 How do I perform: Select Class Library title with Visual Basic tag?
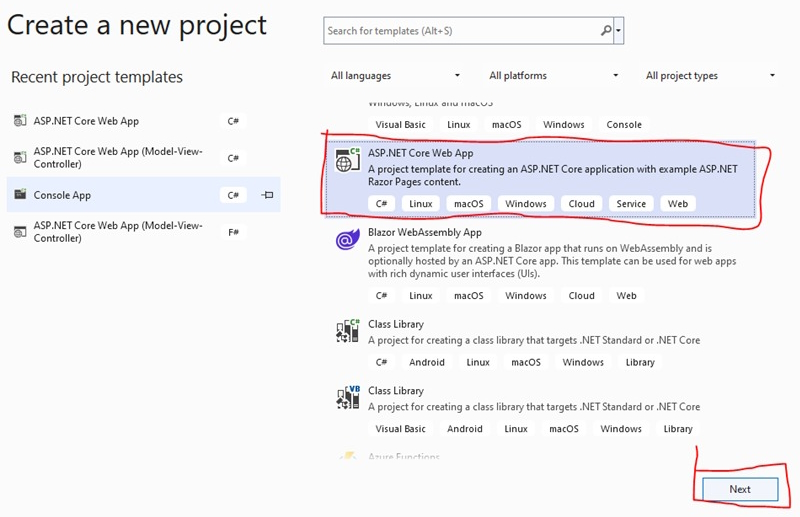[x=396, y=391]
